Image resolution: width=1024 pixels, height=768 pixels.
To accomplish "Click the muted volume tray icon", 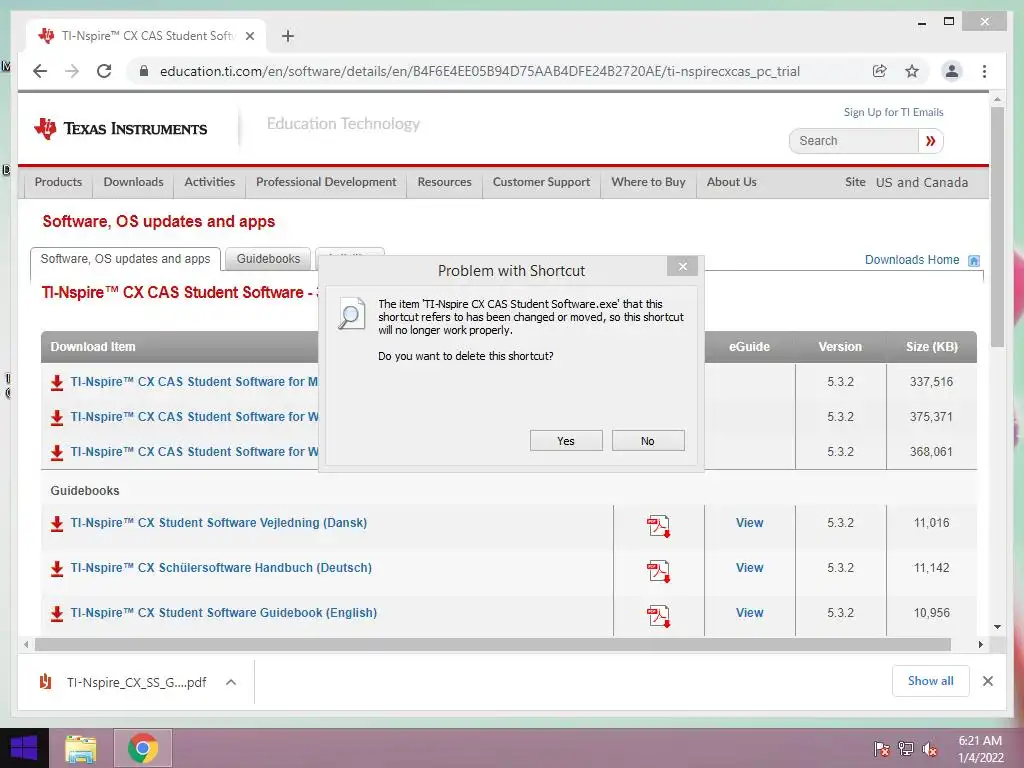I will pos(930,749).
